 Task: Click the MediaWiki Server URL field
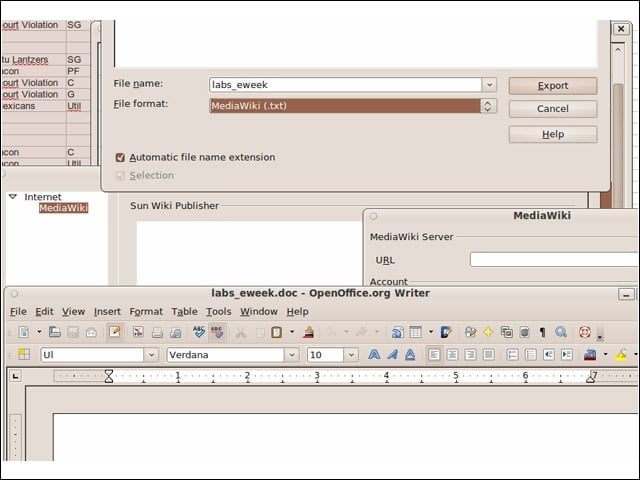click(x=554, y=260)
